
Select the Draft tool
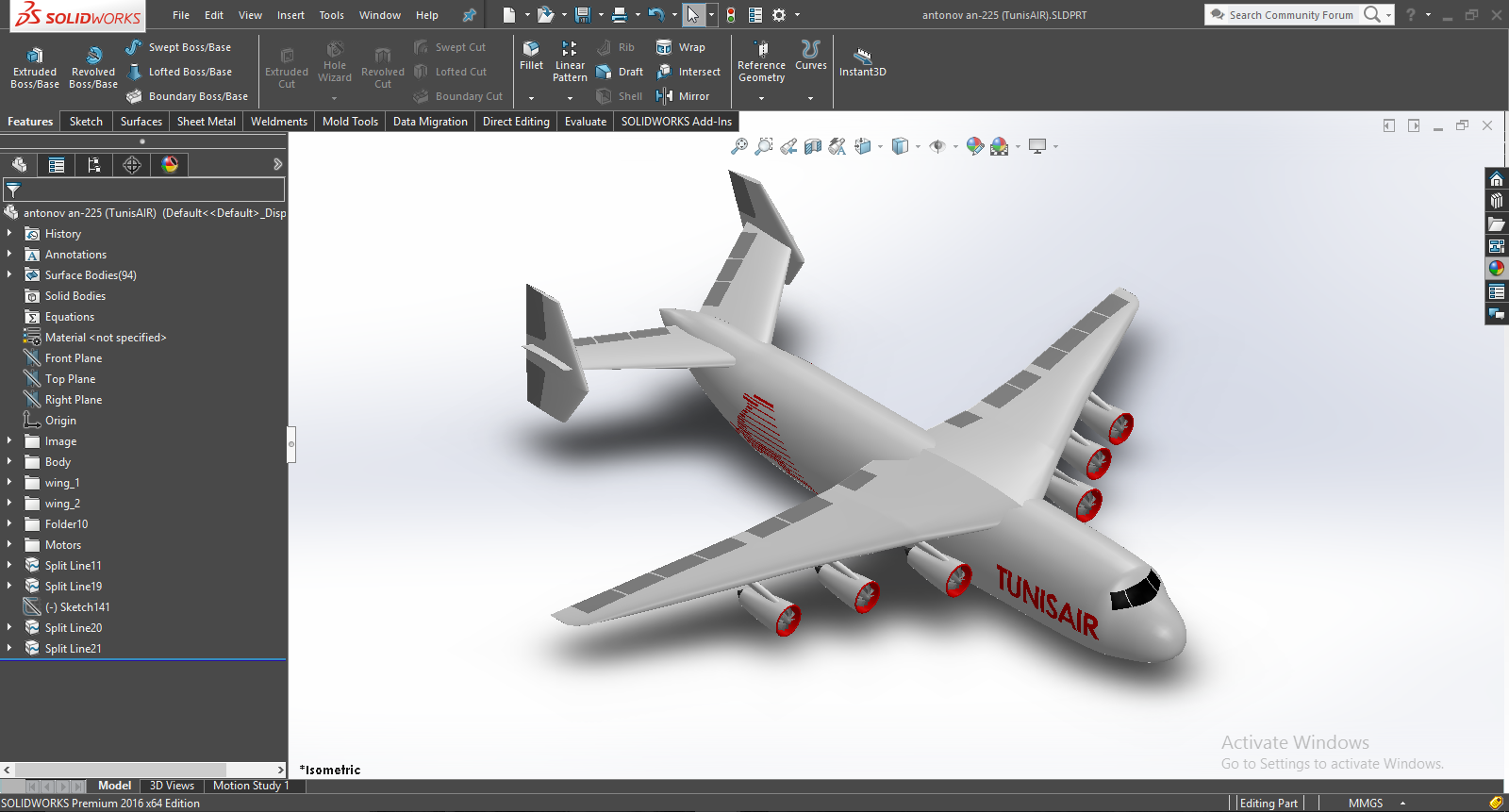(x=620, y=72)
